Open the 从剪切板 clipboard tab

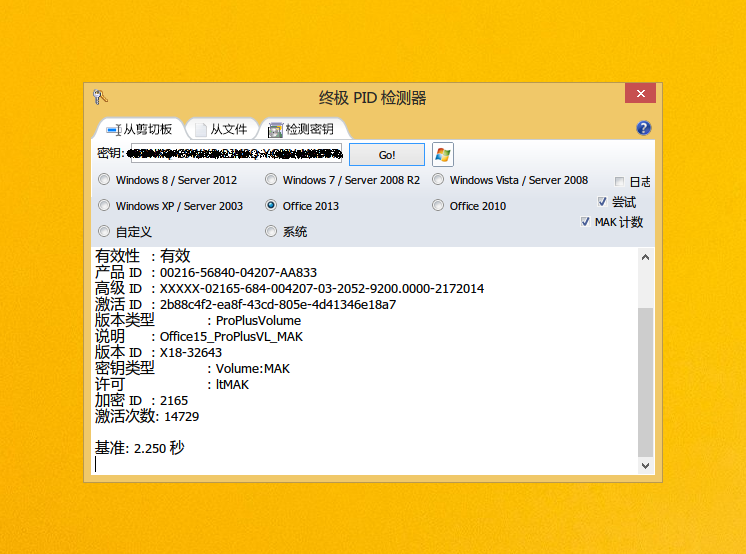(x=139, y=129)
